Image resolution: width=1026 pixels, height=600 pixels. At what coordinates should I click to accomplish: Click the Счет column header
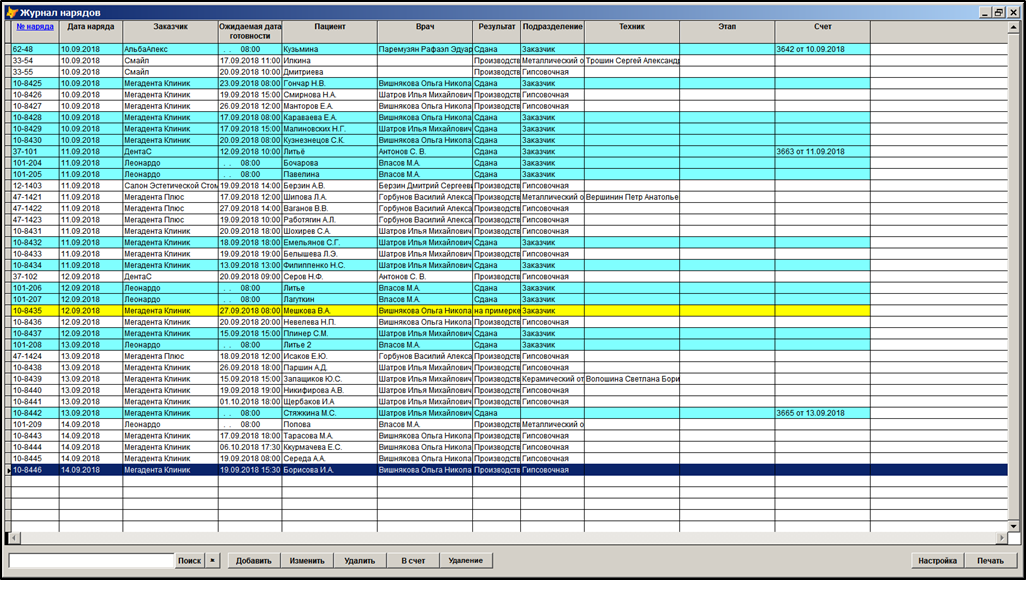pyautogui.click(x=822, y=27)
